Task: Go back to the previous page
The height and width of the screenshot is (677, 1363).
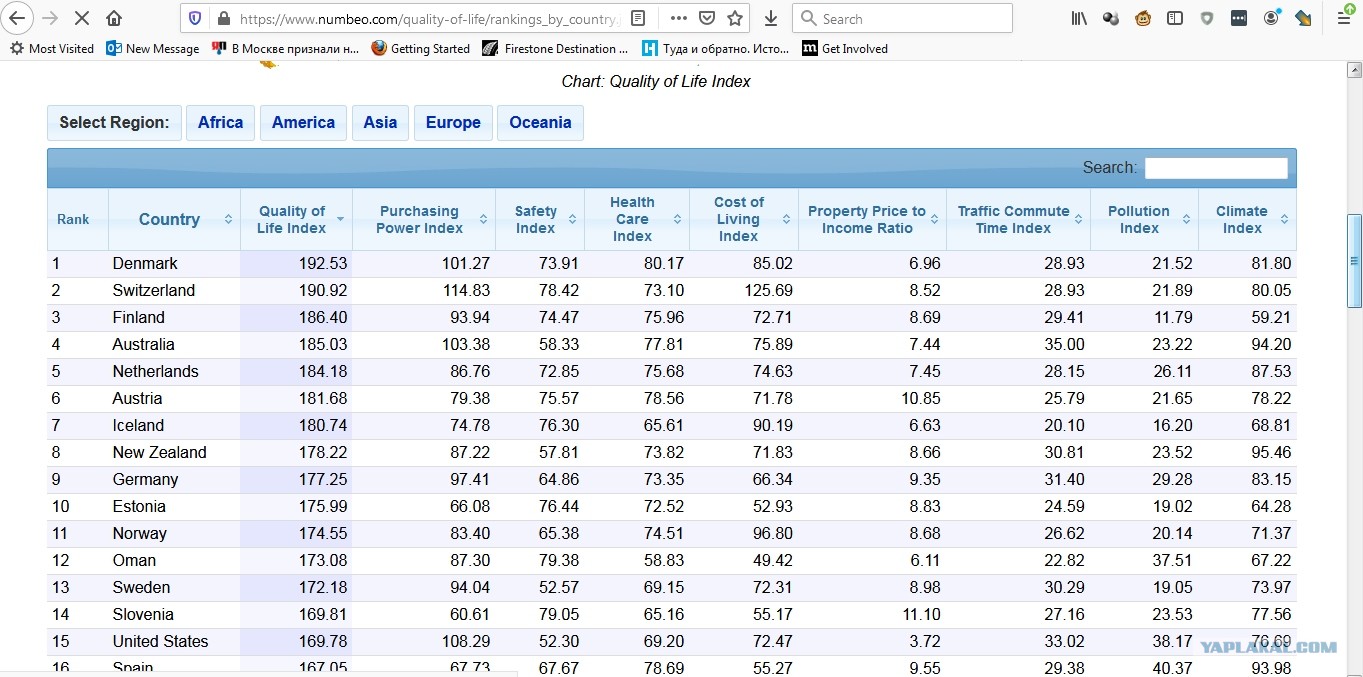Action: (17, 18)
